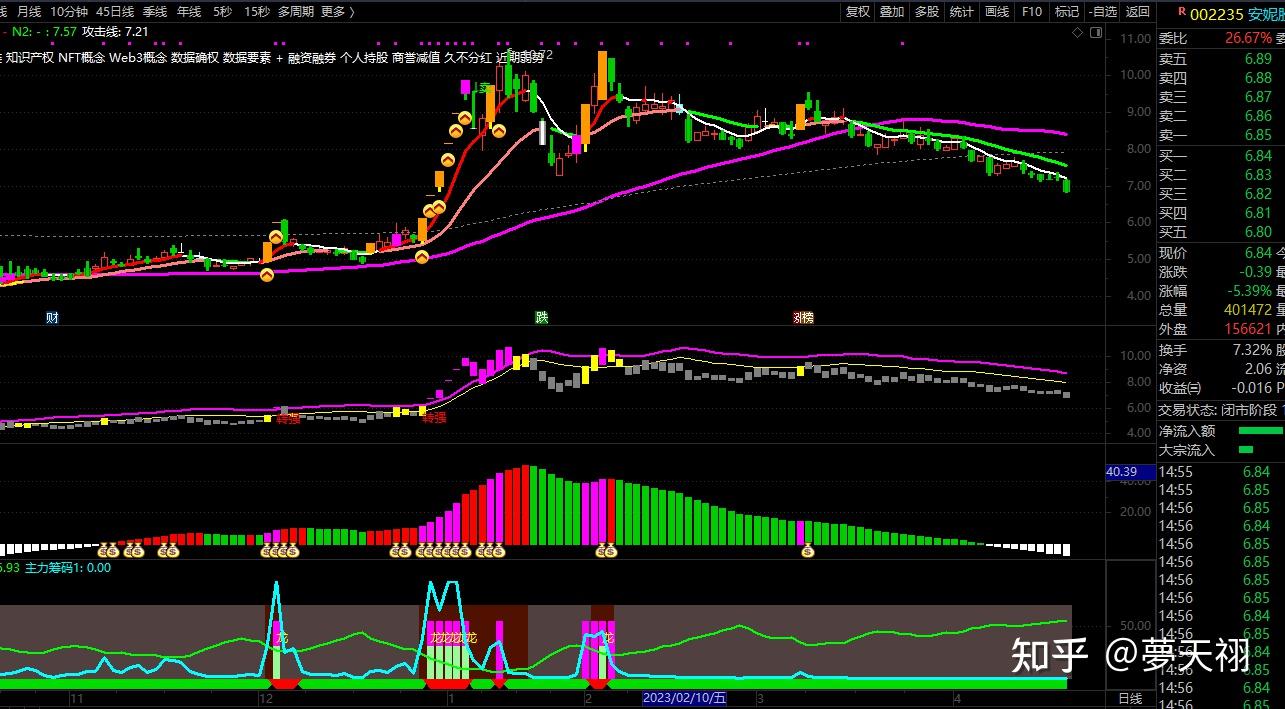Click the 主力筹码1: 0.00 indicator label
This screenshot has height=709, width=1285.
click(x=68, y=567)
